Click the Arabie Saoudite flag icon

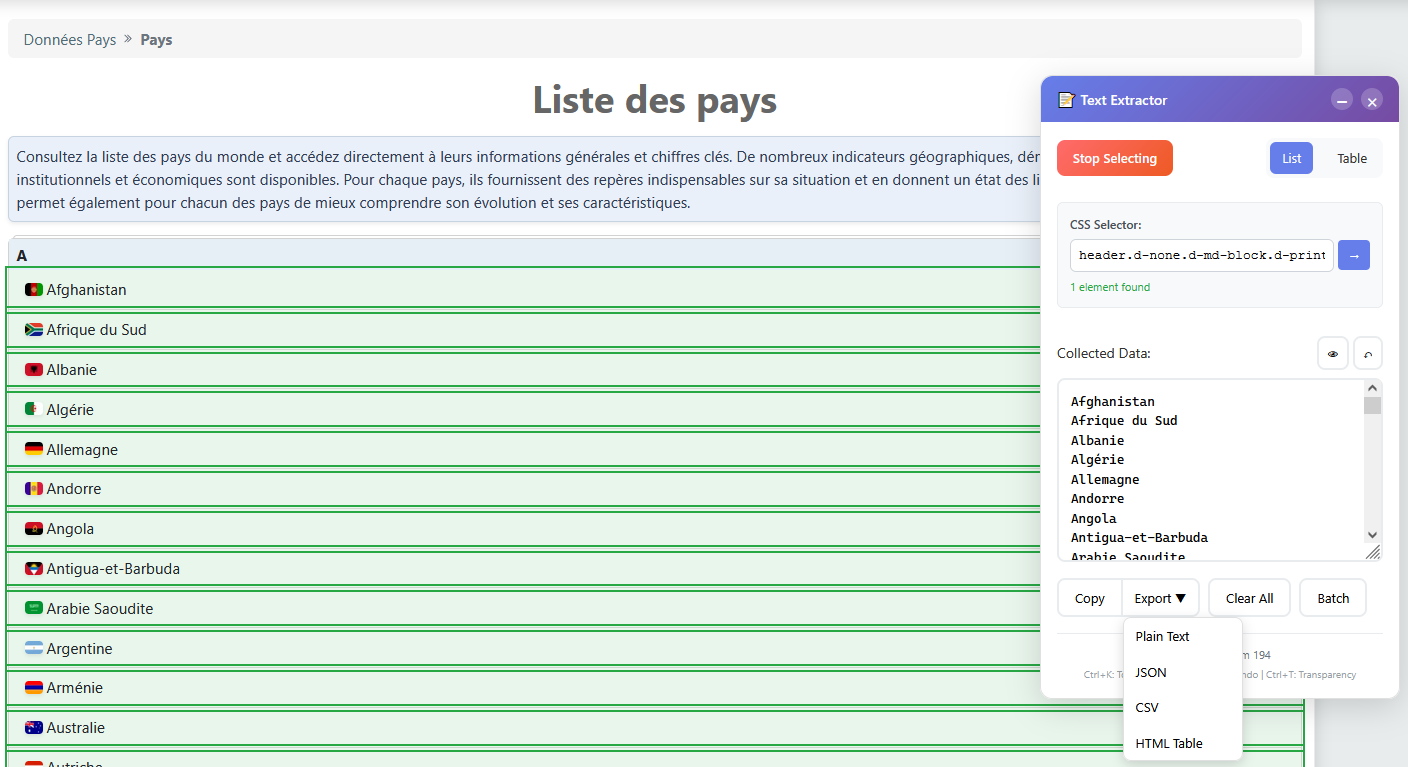coord(34,608)
